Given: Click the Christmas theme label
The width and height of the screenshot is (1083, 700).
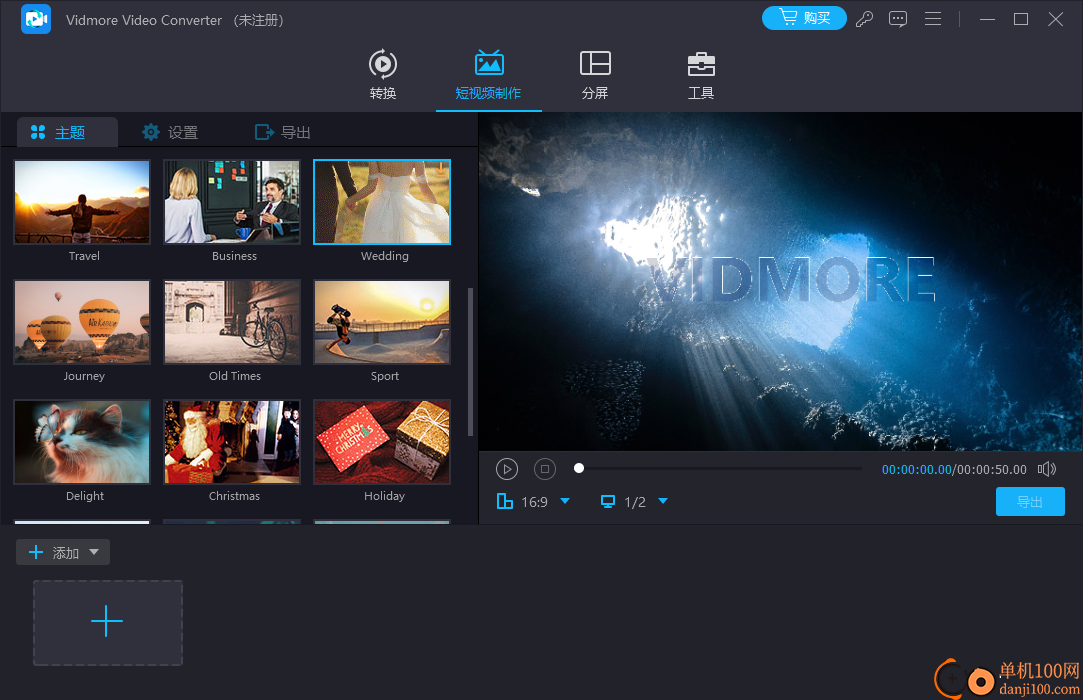Looking at the screenshot, I should coord(234,496).
